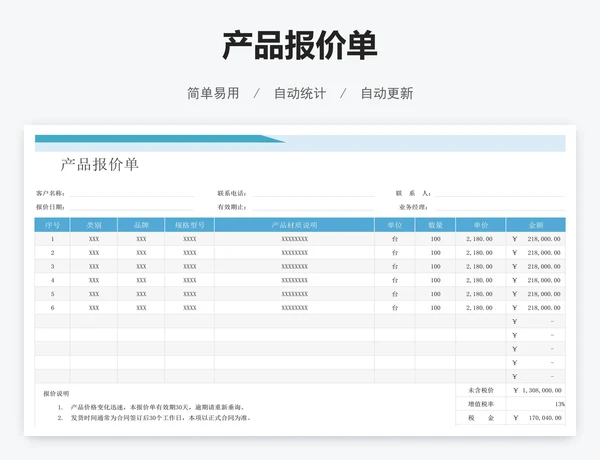Viewport: 600px width, 460px height.
Task: Select serial number cell 1
Action: coord(52,239)
